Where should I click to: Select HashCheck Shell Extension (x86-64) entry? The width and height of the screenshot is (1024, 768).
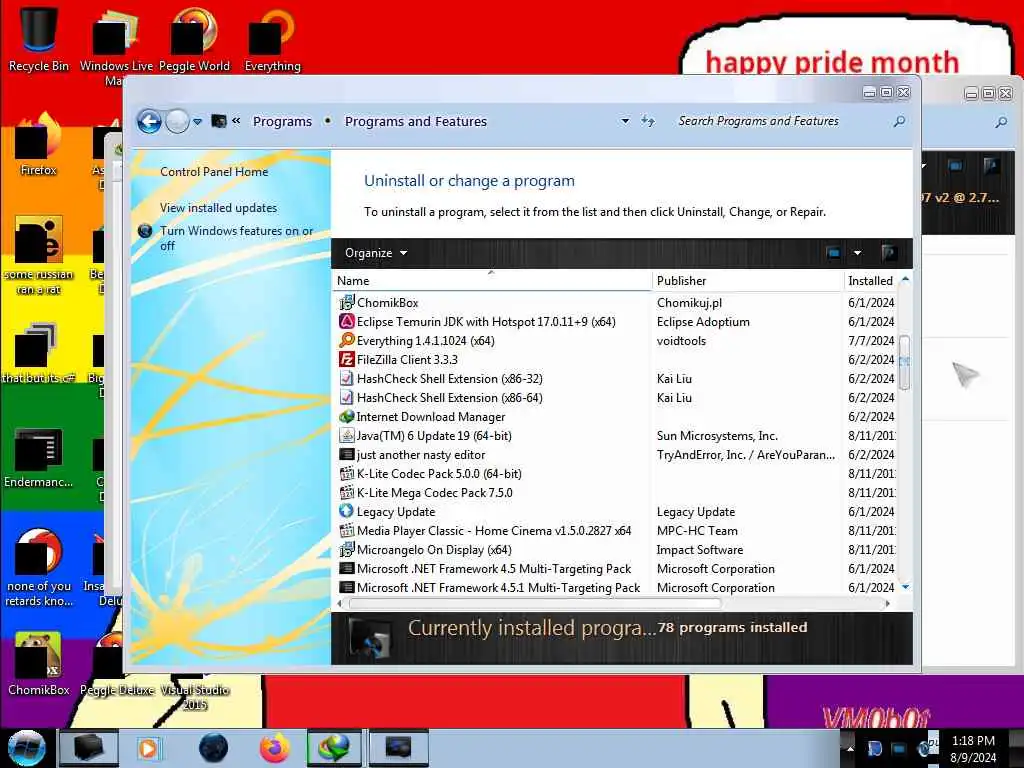pos(449,398)
